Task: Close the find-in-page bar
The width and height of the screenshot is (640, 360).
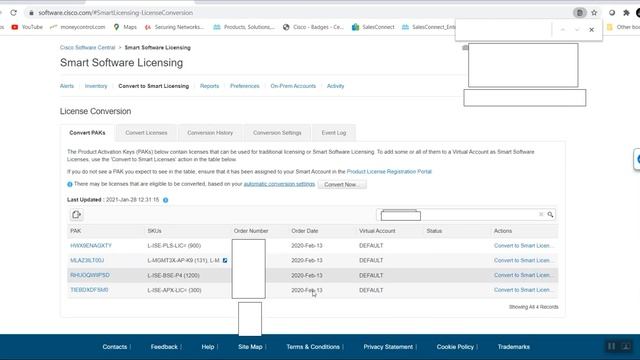Action: [591, 29]
